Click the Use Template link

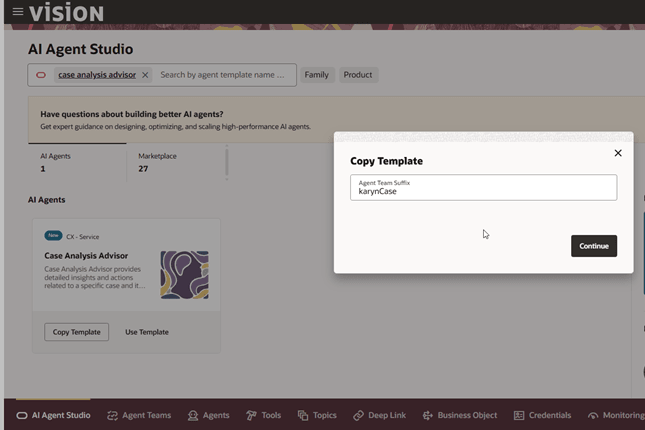pyautogui.click(x=146, y=332)
